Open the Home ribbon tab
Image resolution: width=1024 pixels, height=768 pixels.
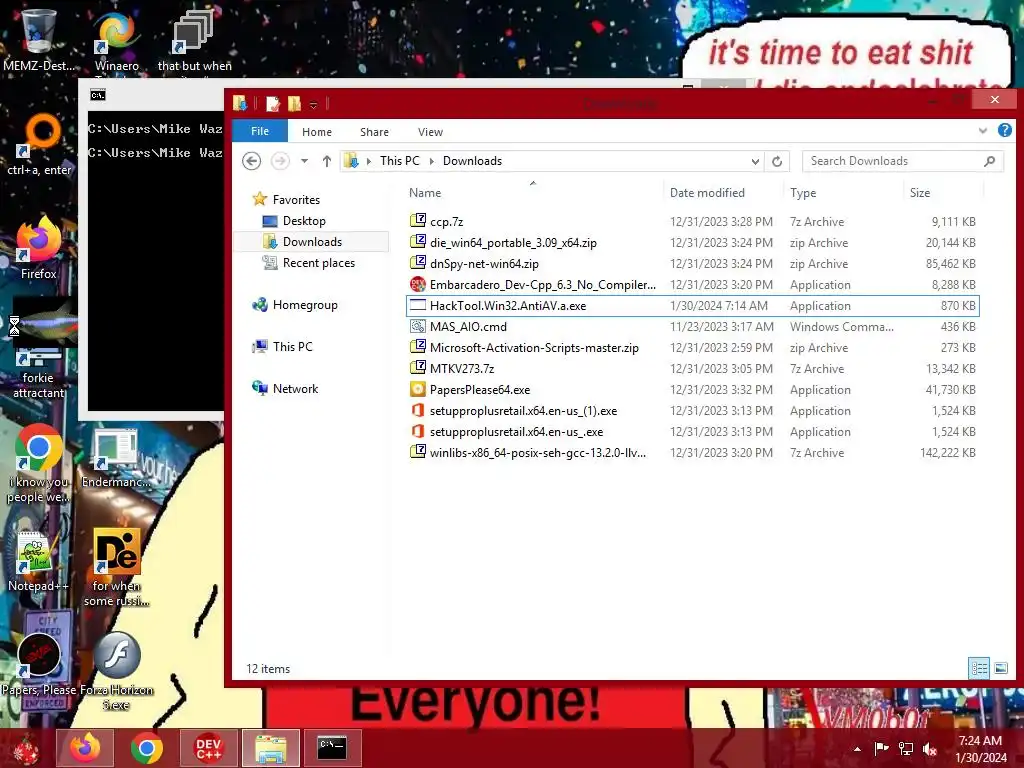pyautogui.click(x=317, y=132)
